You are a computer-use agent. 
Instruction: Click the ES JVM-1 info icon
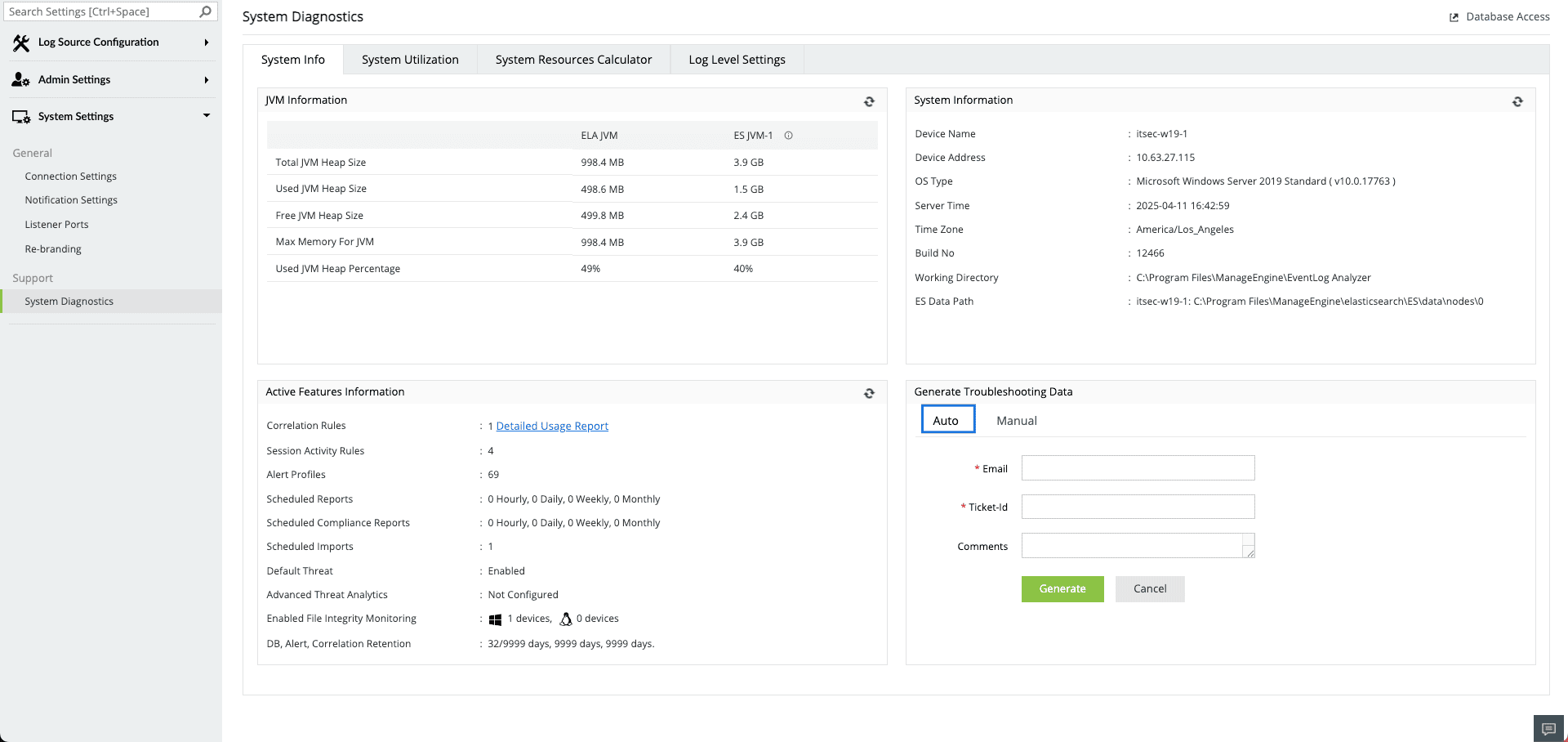click(788, 135)
